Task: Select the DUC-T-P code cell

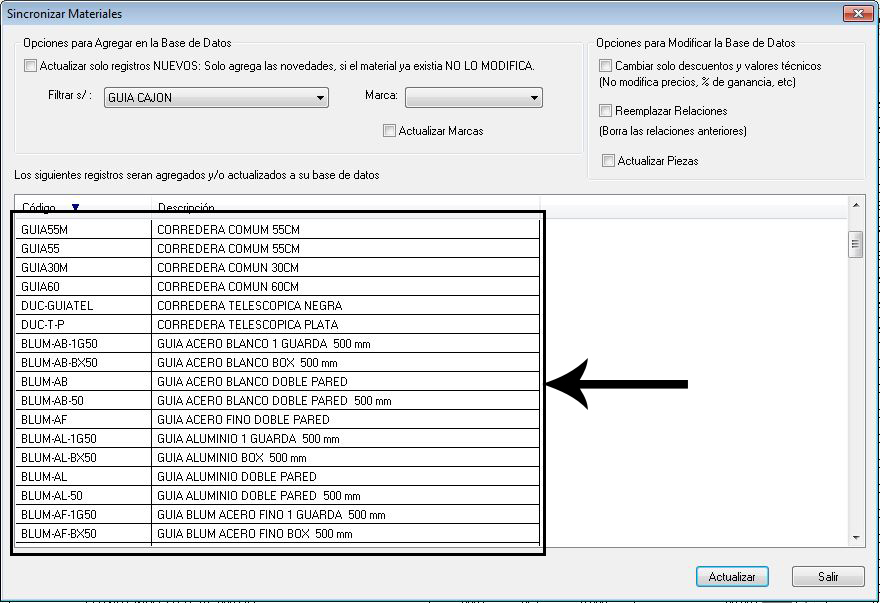Action: tap(83, 325)
